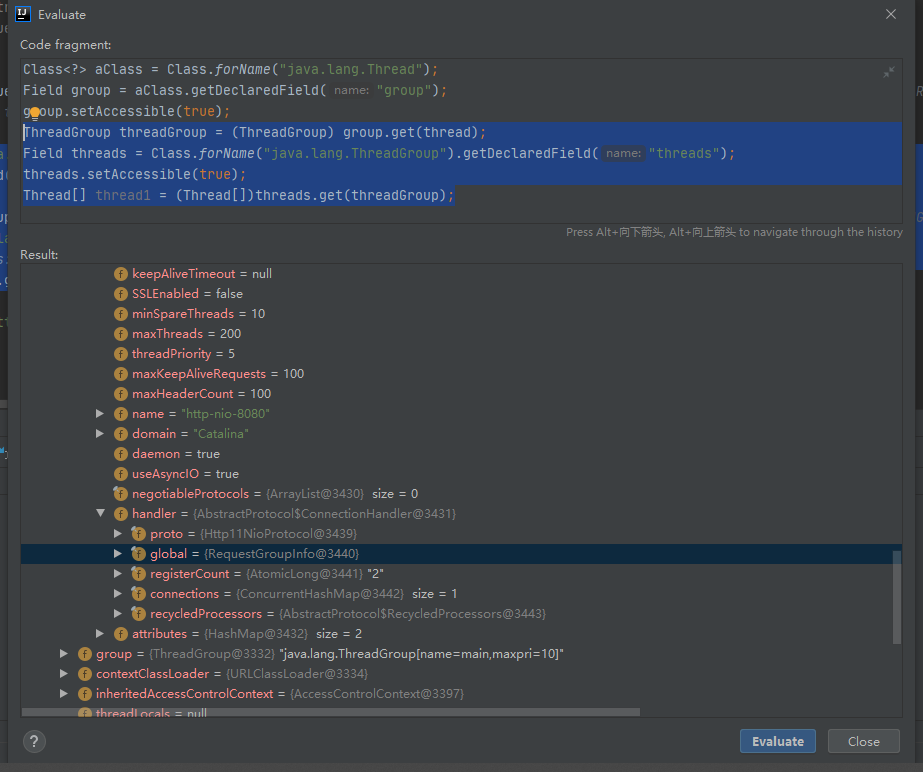Click the field icon beside maxThreads
The height and width of the screenshot is (772, 923).
[x=121, y=334]
